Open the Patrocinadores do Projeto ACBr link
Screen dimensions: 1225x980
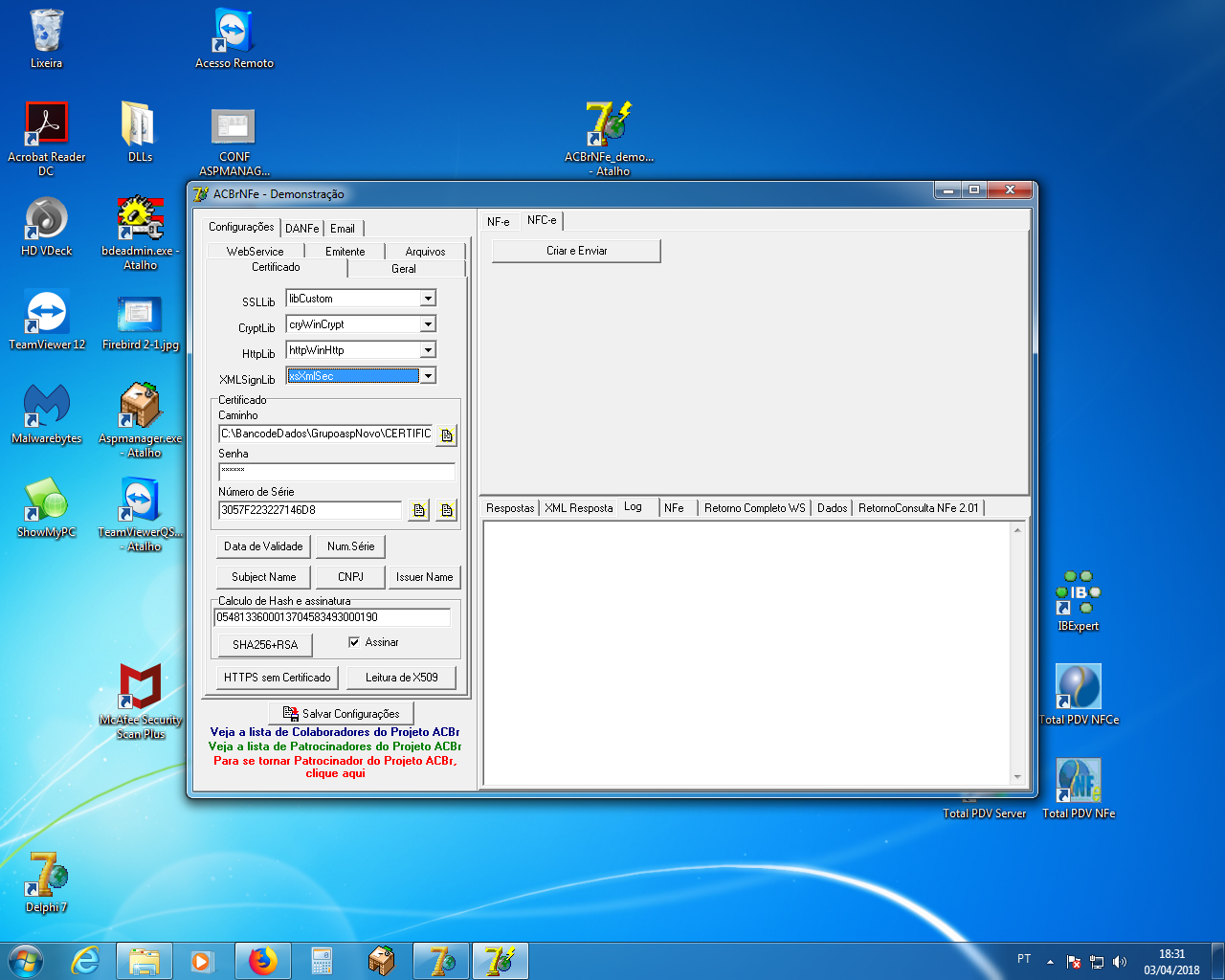pos(334,746)
